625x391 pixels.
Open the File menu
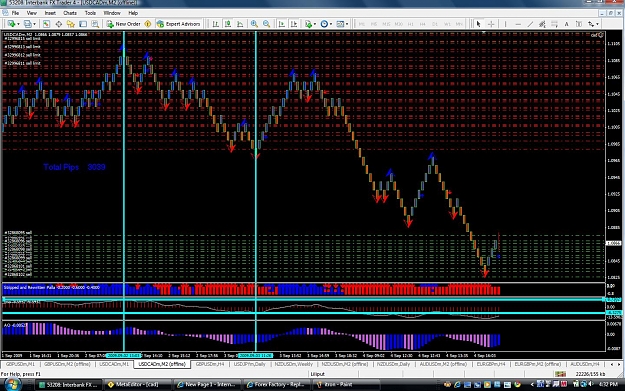click(x=15, y=13)
